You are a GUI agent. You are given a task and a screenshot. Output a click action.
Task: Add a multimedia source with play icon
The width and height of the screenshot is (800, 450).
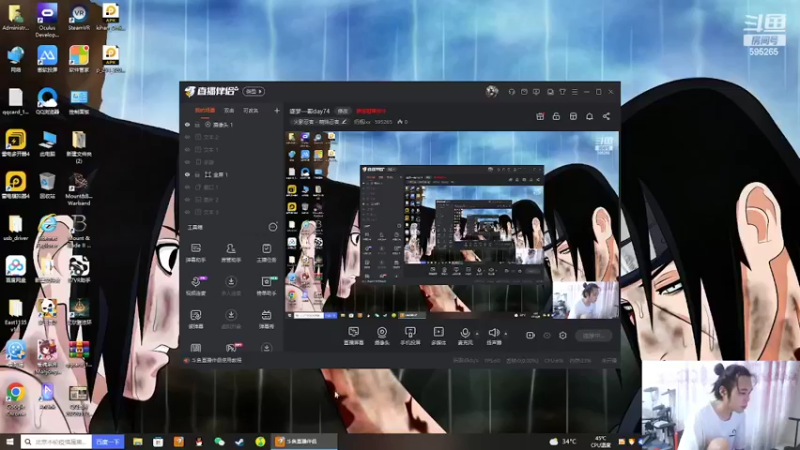pos(438,336)
